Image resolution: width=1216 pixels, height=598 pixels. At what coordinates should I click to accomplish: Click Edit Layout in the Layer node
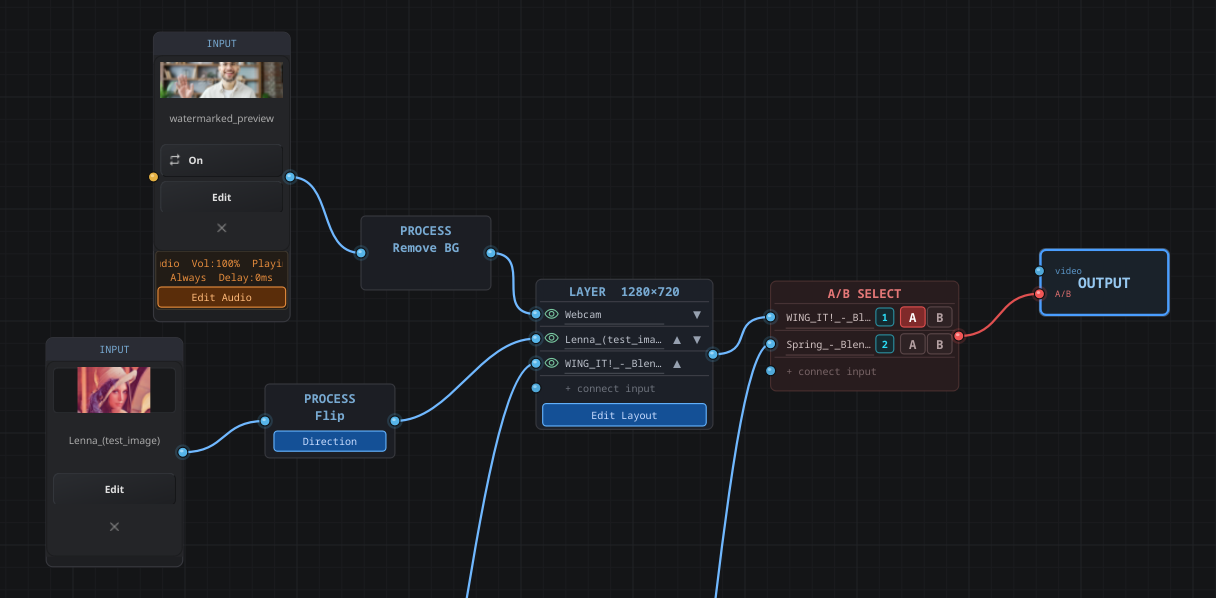(624, 415)
